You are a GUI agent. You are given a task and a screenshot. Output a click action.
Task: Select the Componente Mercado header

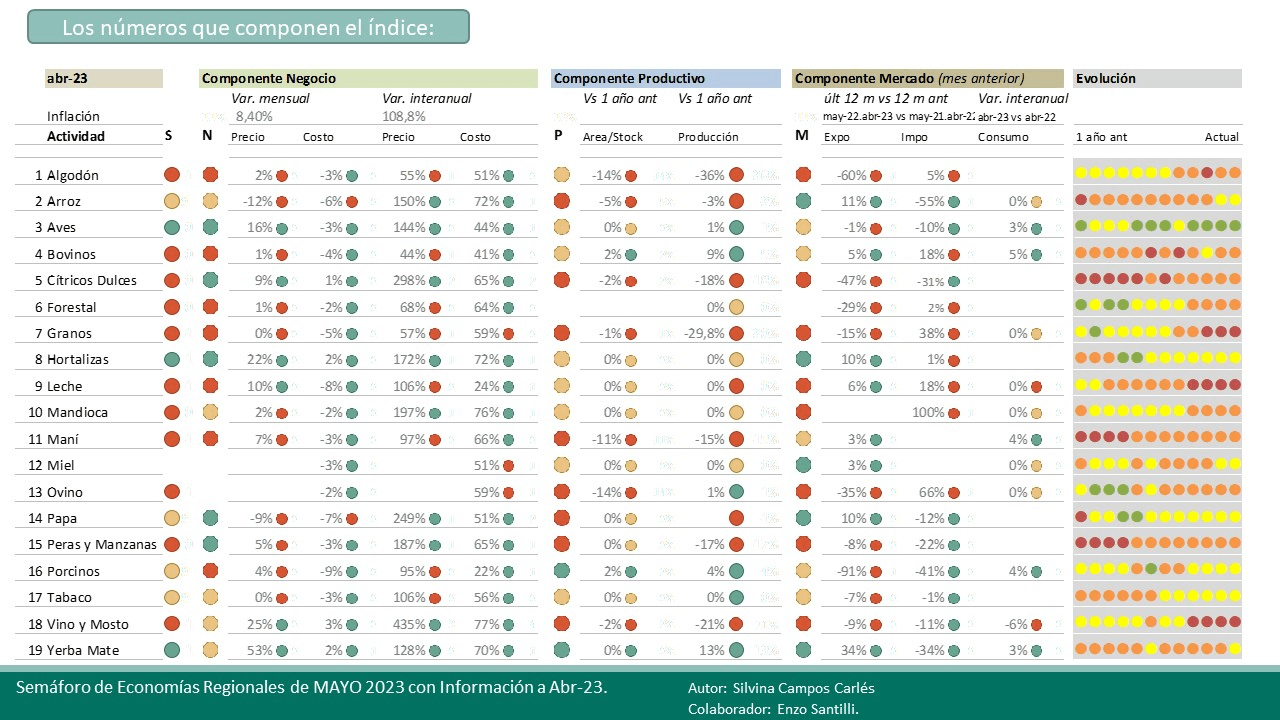[928, 78]
